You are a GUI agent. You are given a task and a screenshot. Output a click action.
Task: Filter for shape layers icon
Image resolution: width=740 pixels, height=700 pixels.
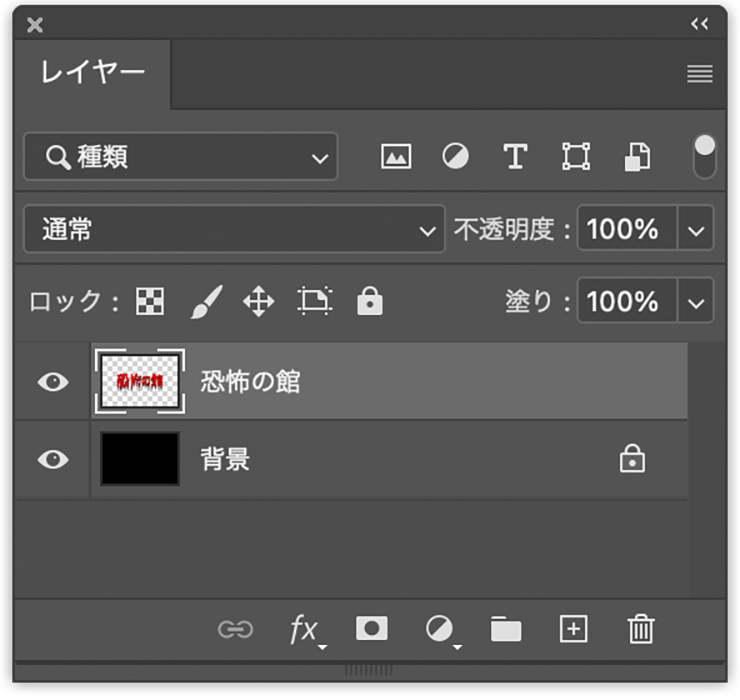pyautogui.click(x=575, y=157)
